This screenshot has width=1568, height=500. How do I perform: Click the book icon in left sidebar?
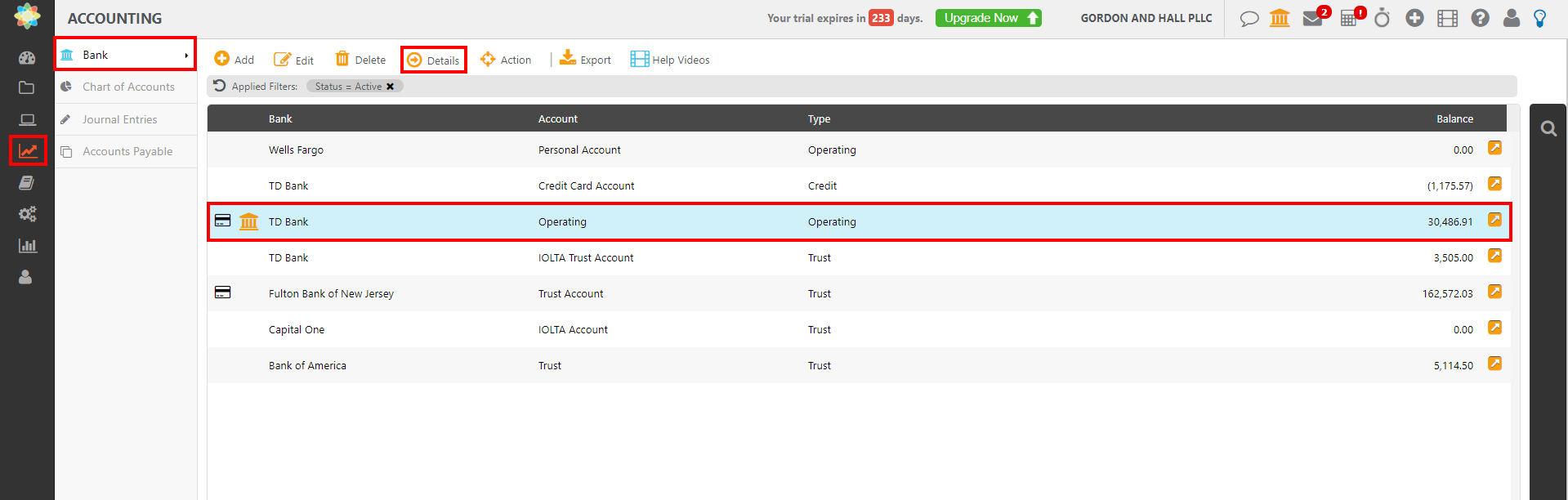tap(27, 182)
